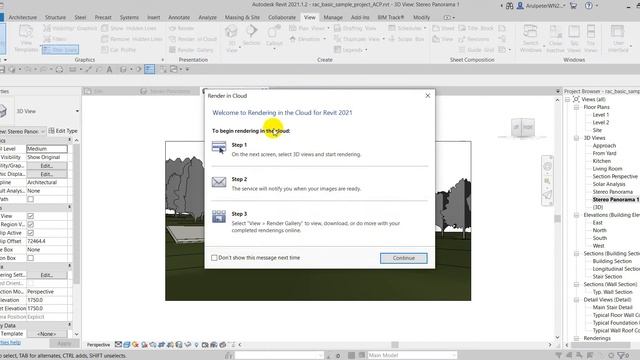Viewport: 640px width, 360px height.
Task: Click the Rendering Settings Edit button
Action: [x=47, y=275]
